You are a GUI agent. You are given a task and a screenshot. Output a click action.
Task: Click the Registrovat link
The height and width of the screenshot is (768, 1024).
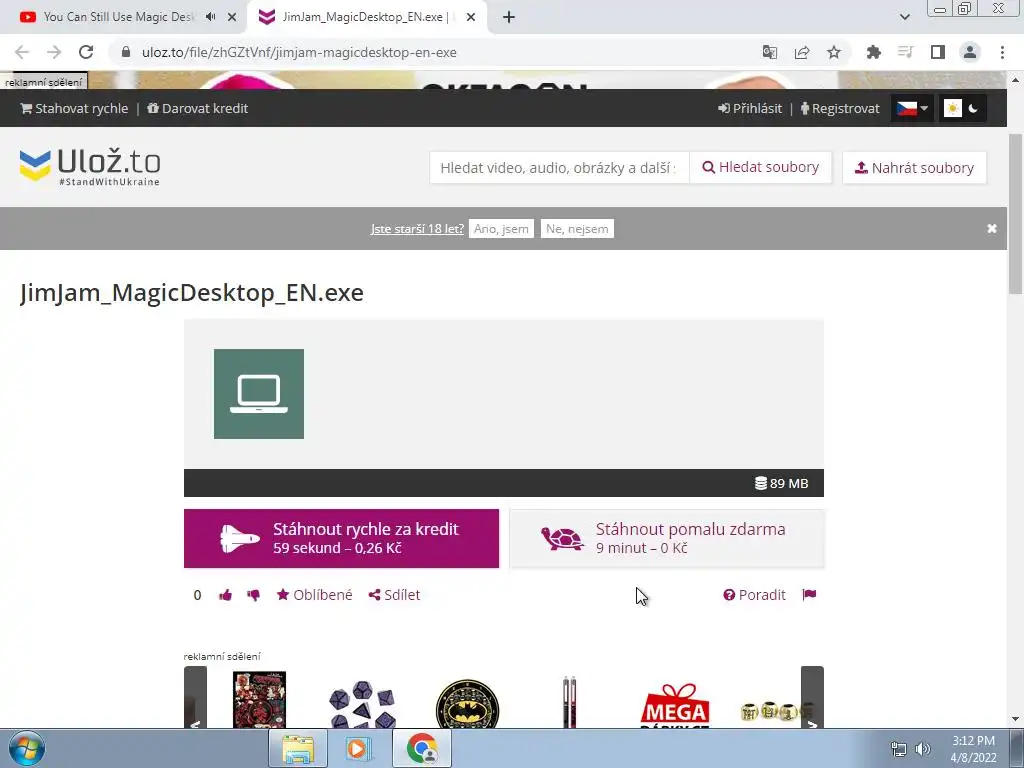click(x=840, y=108)
